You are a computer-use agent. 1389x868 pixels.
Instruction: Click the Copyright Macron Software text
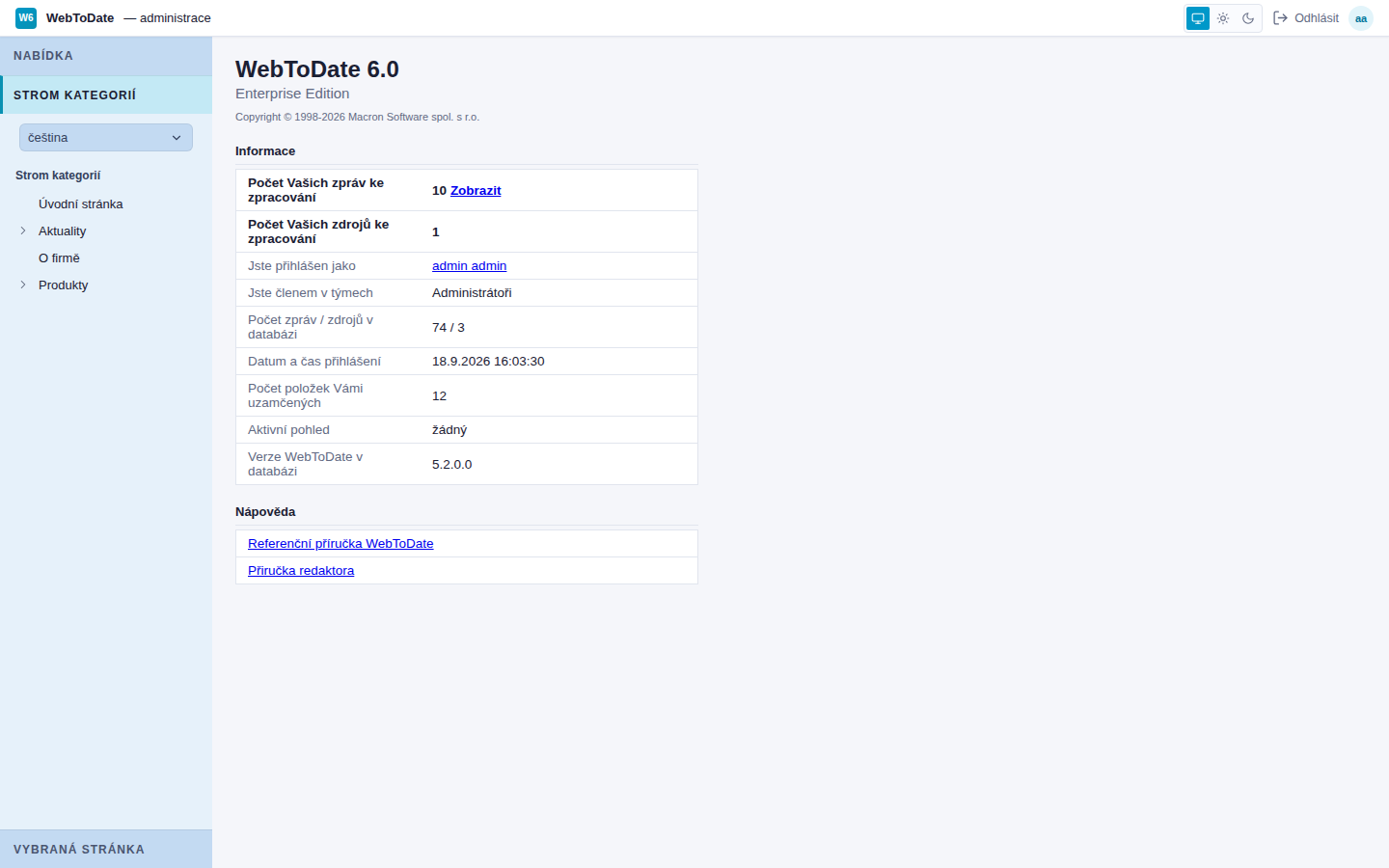tap(357, 117)
